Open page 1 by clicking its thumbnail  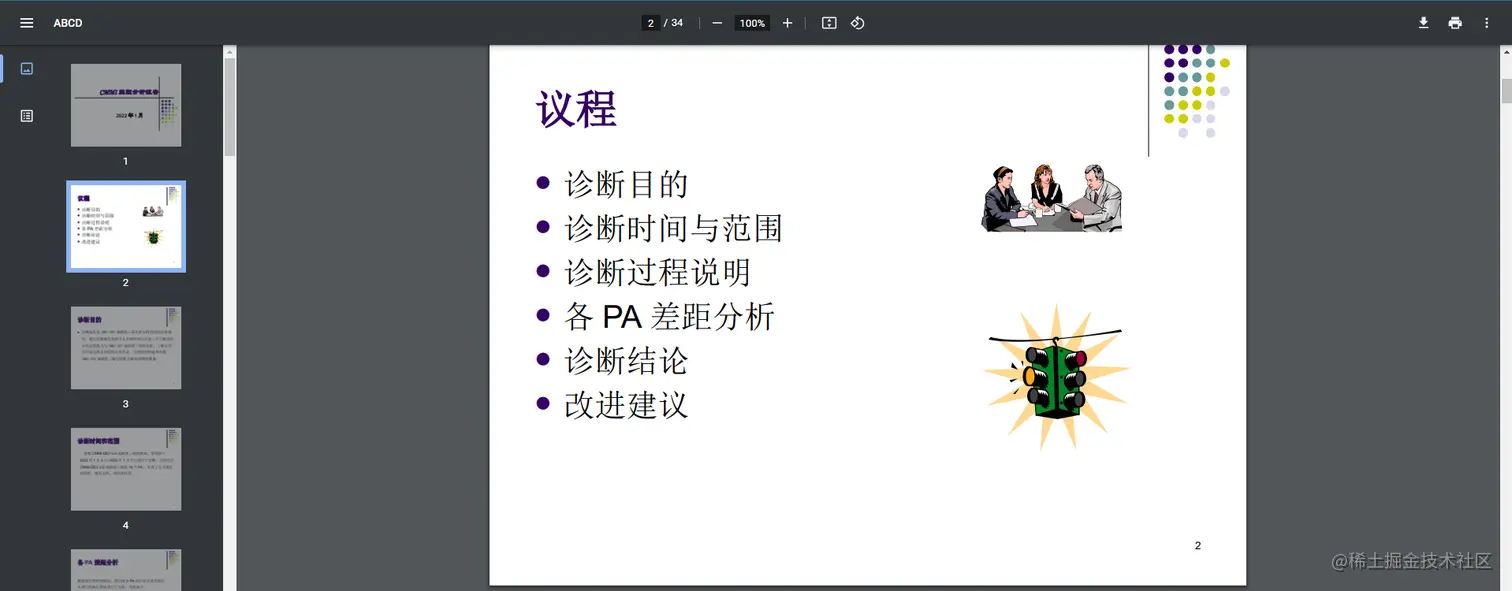125,105
